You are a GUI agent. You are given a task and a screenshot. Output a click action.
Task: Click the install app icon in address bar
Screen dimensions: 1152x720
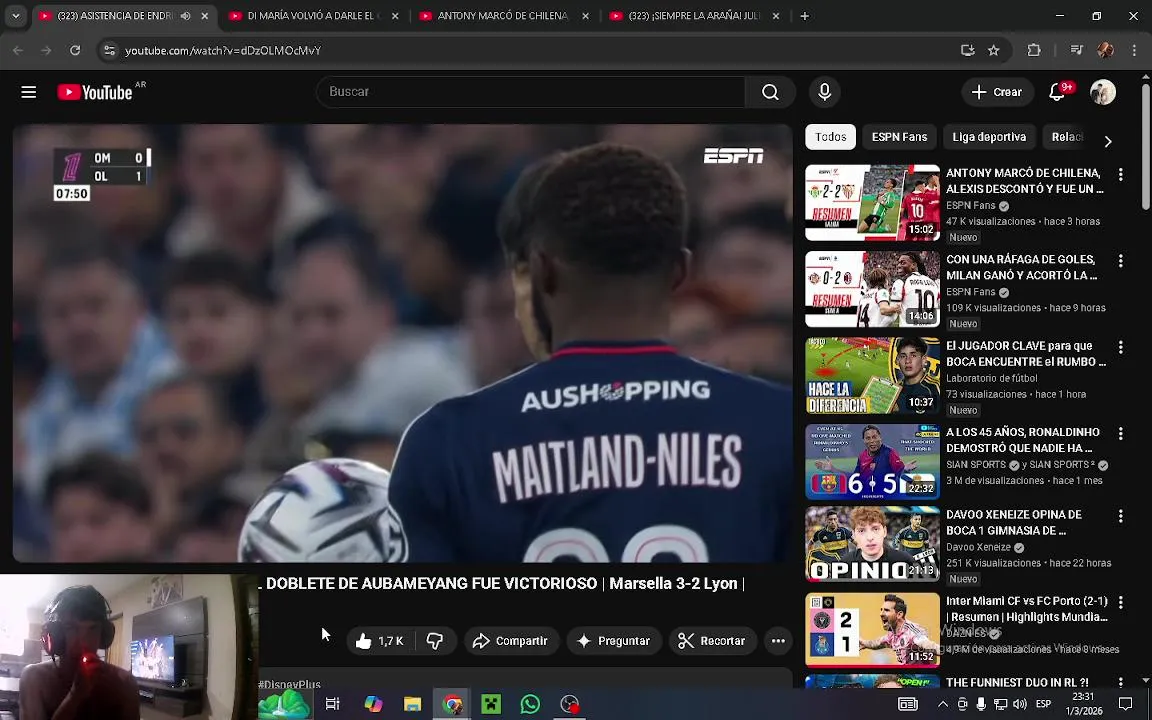968,50
